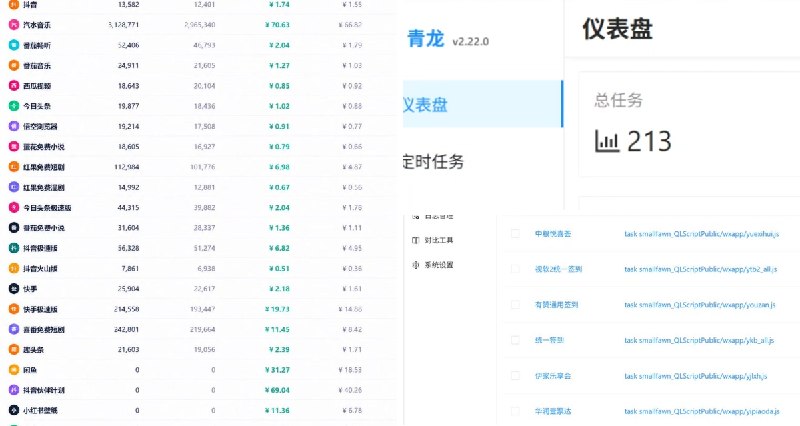Click the 番茄免费小说 dark app icon
Viewport: 800px width, 426px height.
(14, 228)
